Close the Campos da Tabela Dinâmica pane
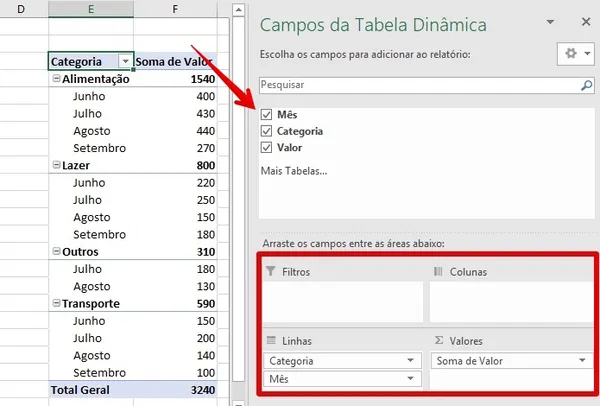Screen dimensions: 600x406 tap(586, 22)
